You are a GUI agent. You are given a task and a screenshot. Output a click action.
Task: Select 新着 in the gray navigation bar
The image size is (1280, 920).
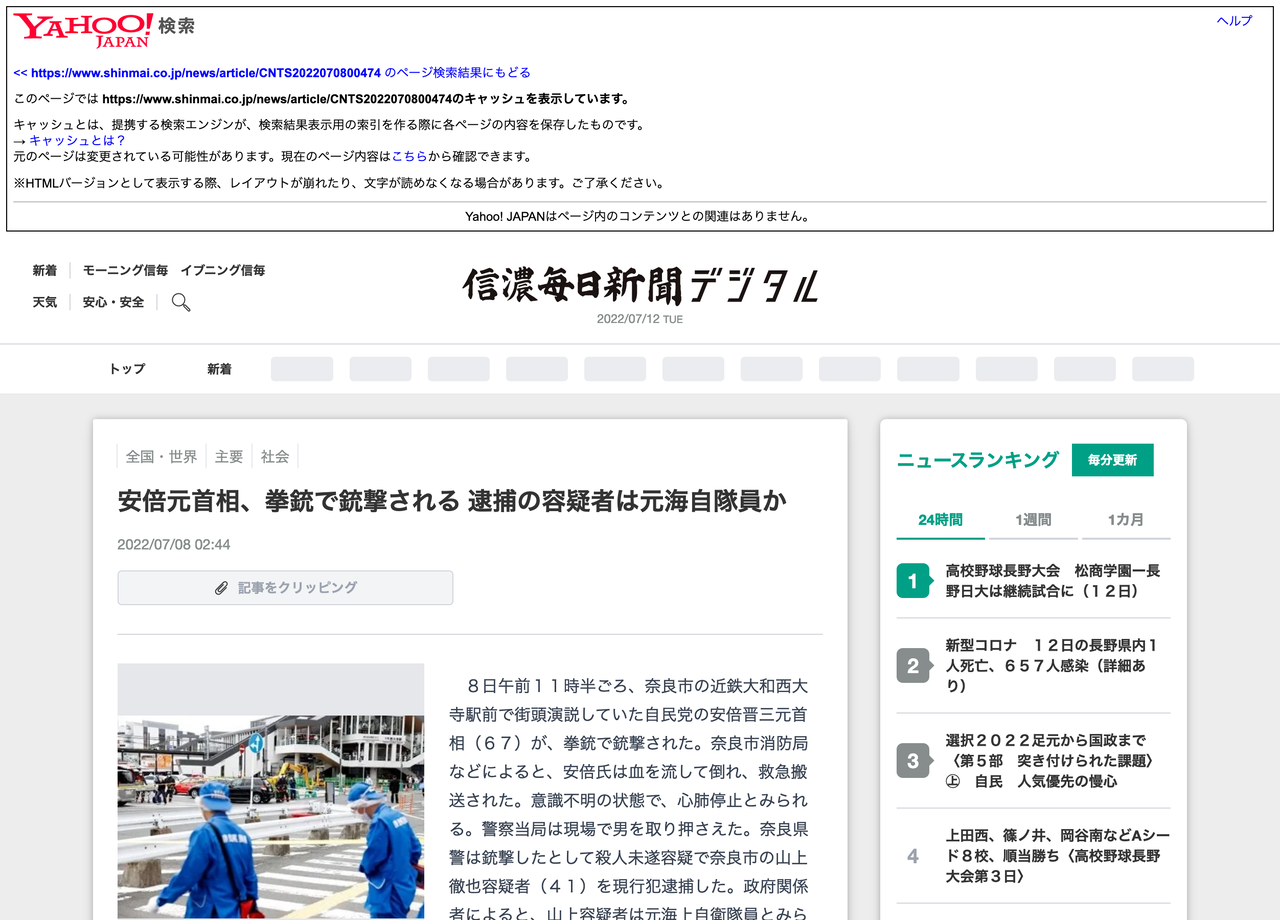coord(219,369)
